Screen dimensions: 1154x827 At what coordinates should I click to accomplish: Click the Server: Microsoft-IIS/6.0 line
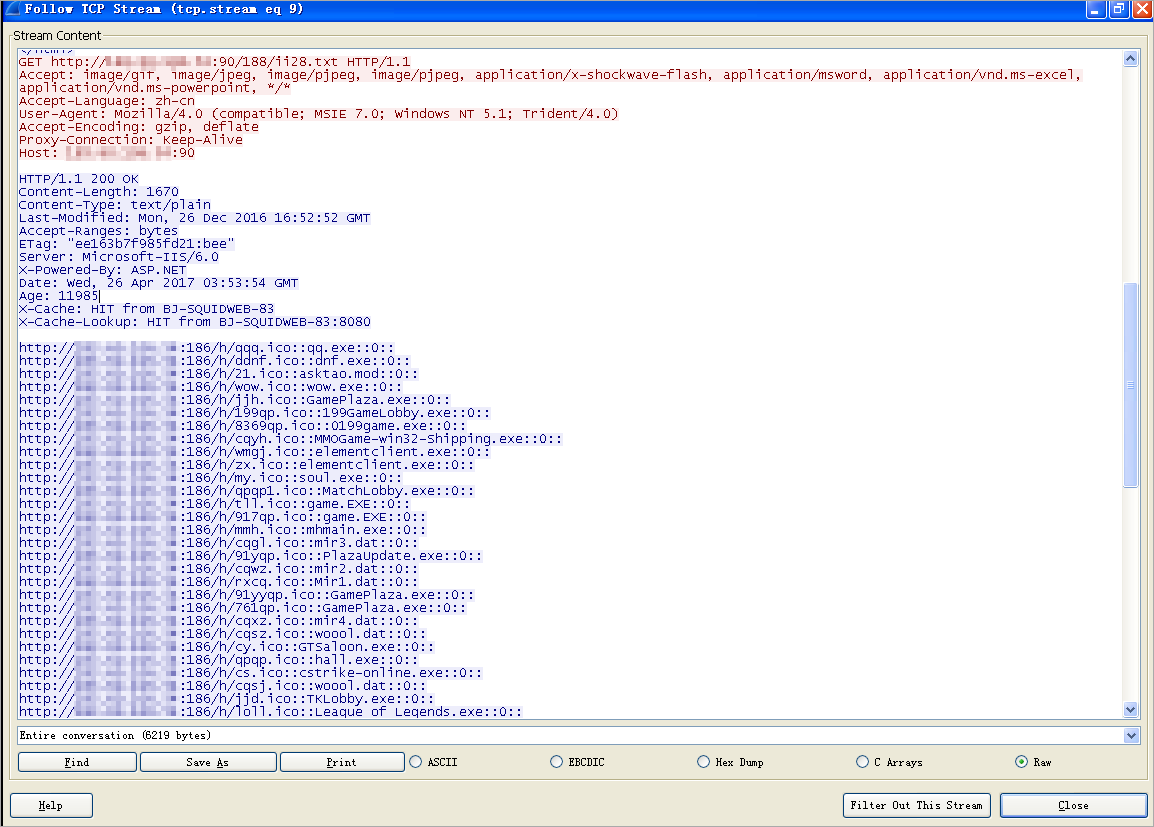coord(118,257)
